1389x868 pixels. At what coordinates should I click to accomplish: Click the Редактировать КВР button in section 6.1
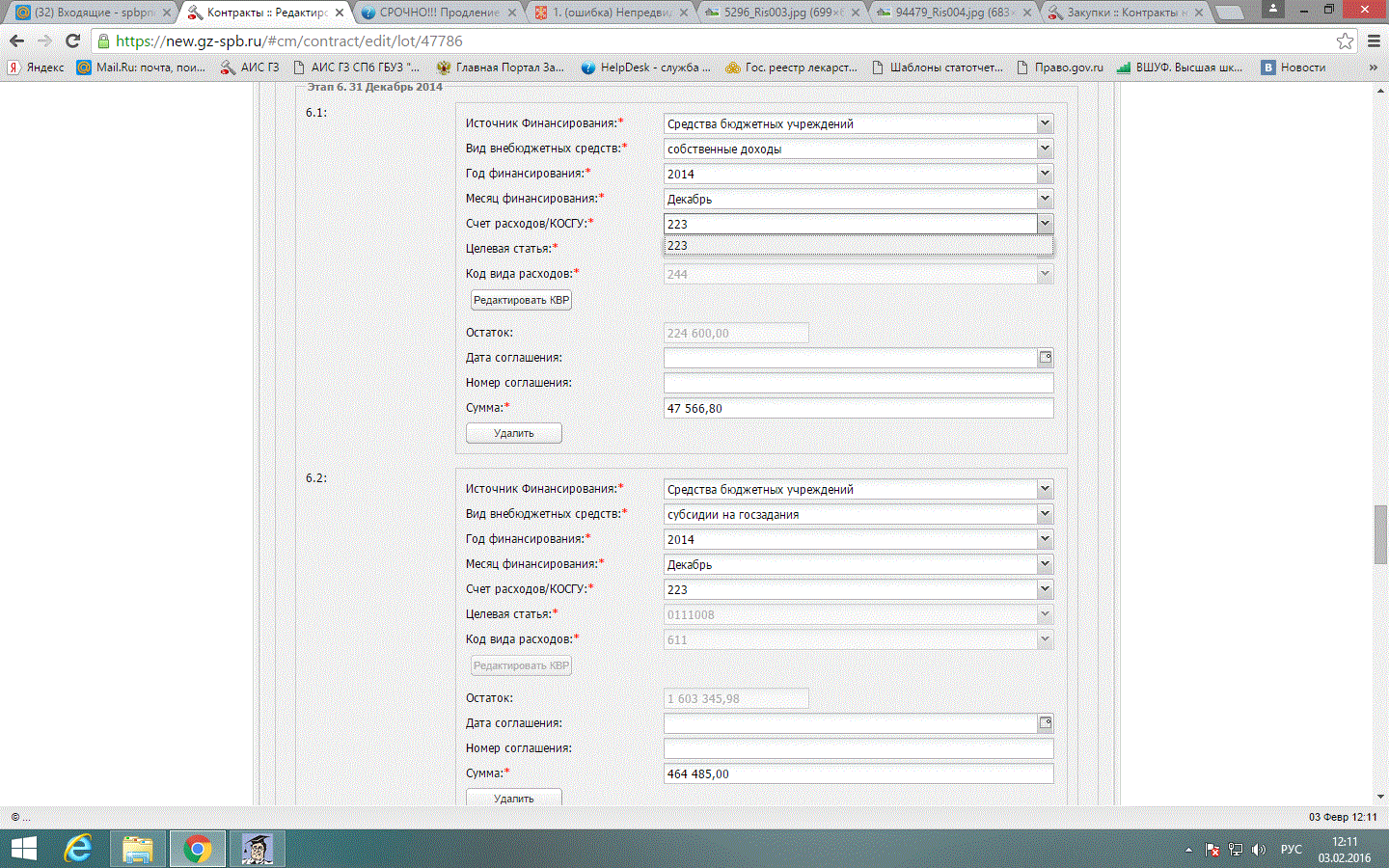point(521,300)
